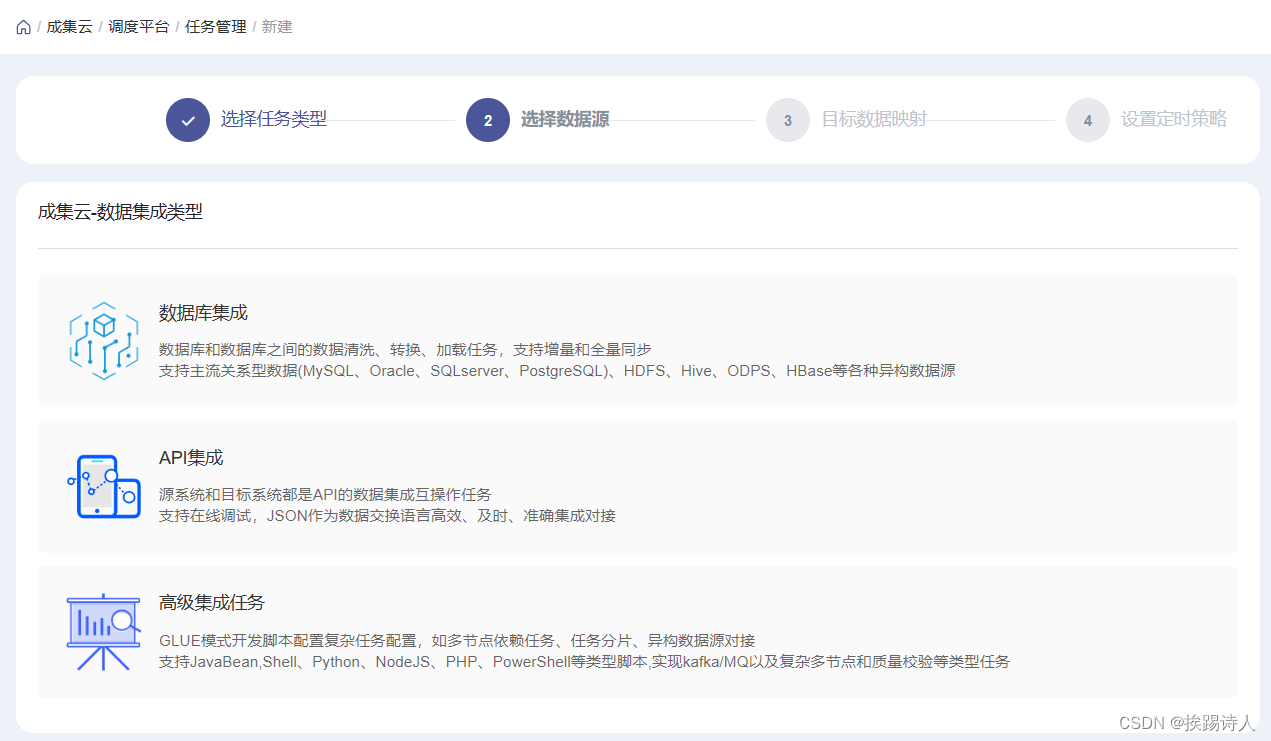Screen dimensions: 1271x741
Task: Click the 源系统和目标系统都是API description line
Action: pyautogui.click(x=325, y=494)
